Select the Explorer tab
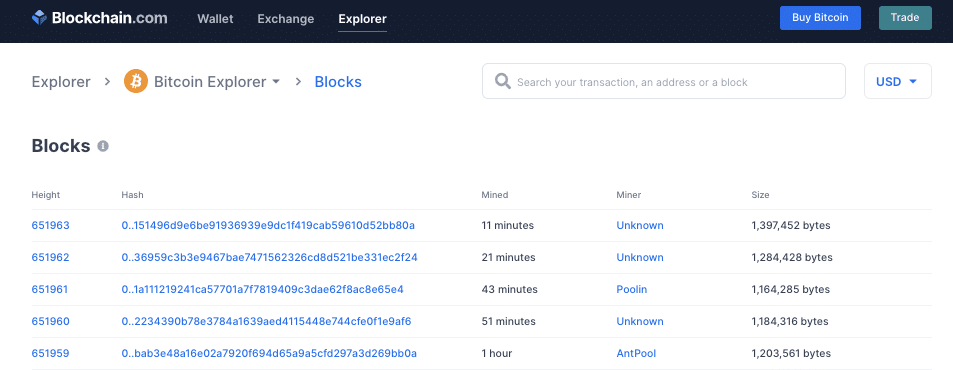The height and width of the screenshot is (370, 953). [x=362, y=19]
